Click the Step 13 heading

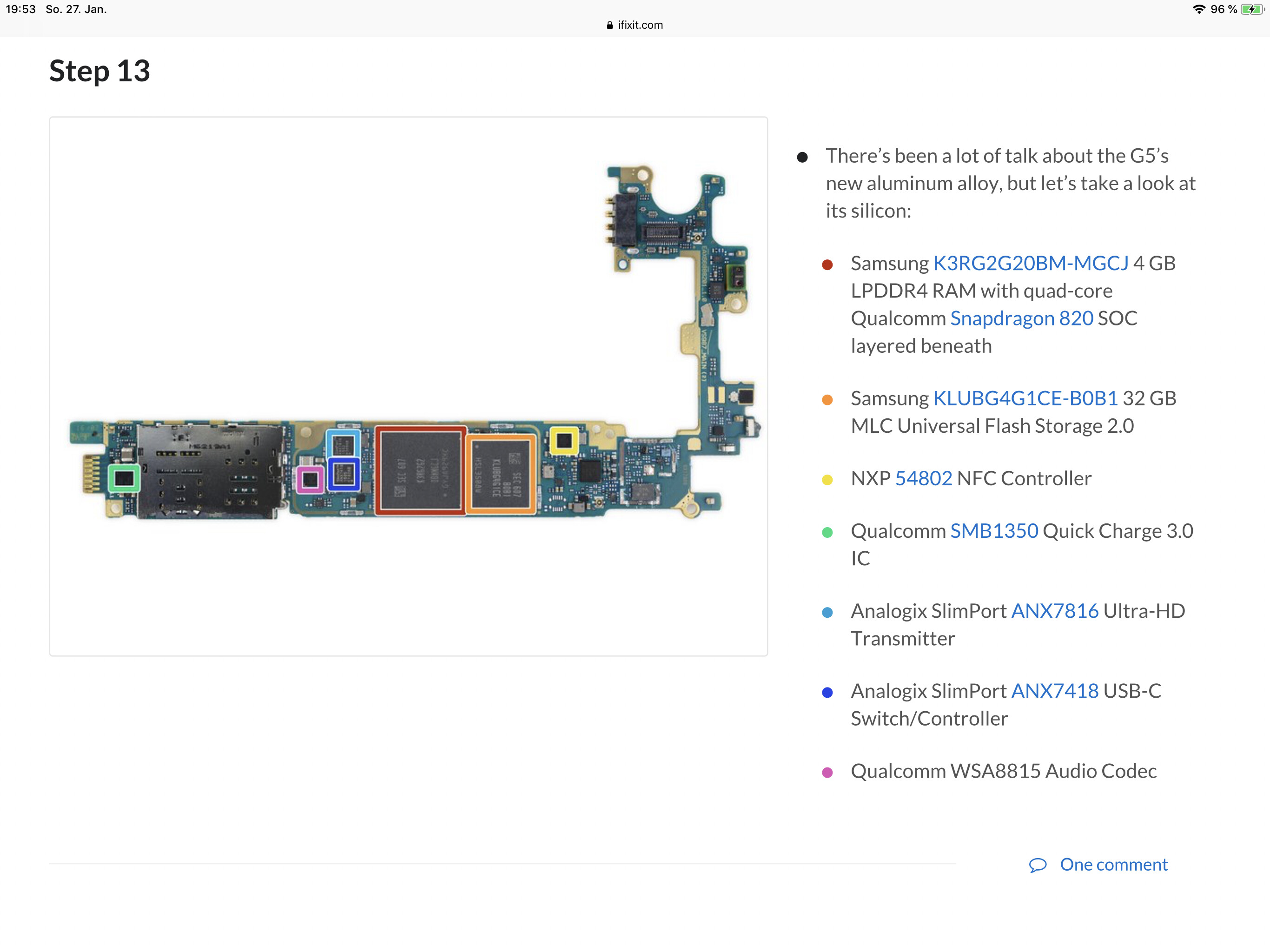pyautogui.click(x=99, y=71)
